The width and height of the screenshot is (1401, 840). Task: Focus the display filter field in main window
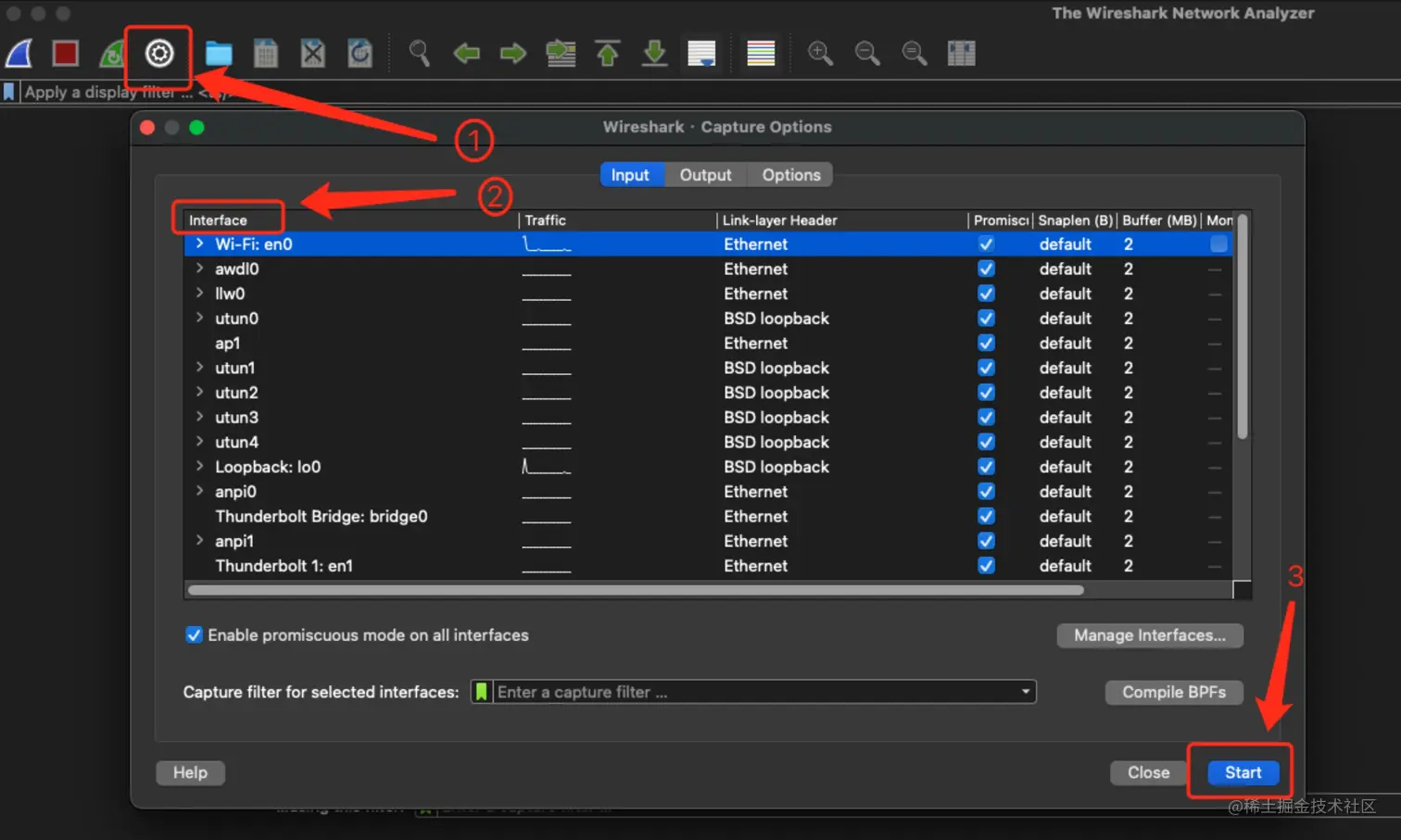pyautogui.click(x=709, y=92)
